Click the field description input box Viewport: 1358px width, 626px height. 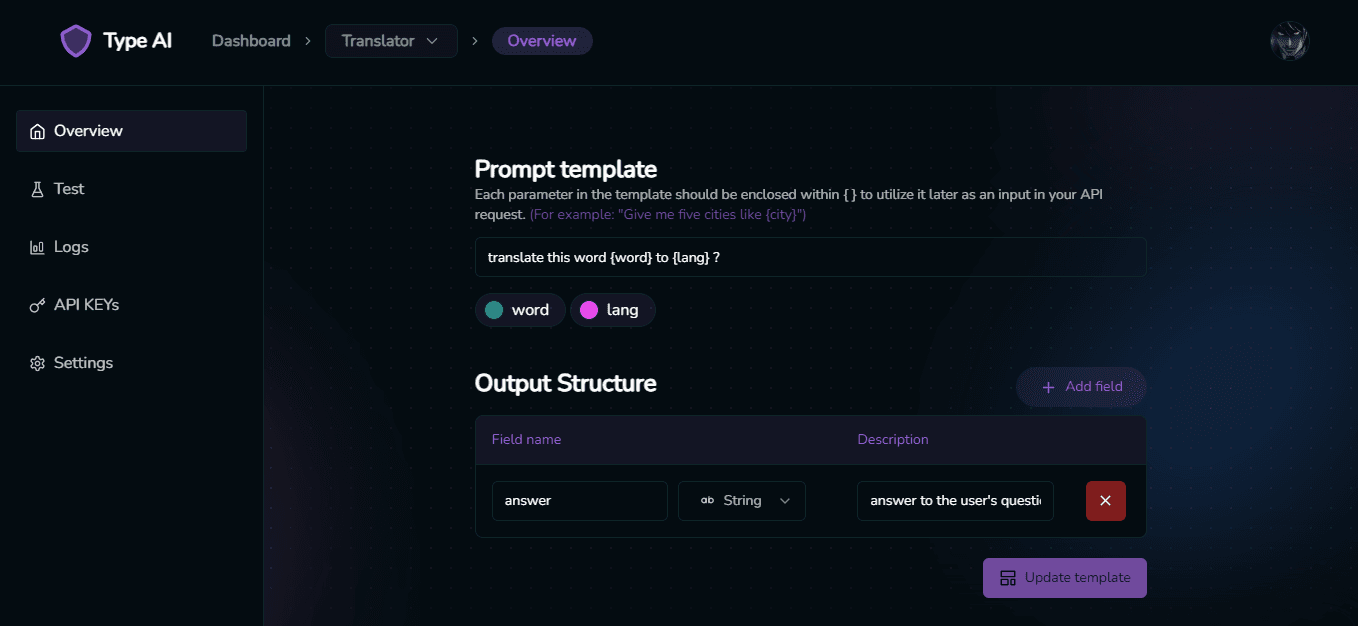coord(955,501)
